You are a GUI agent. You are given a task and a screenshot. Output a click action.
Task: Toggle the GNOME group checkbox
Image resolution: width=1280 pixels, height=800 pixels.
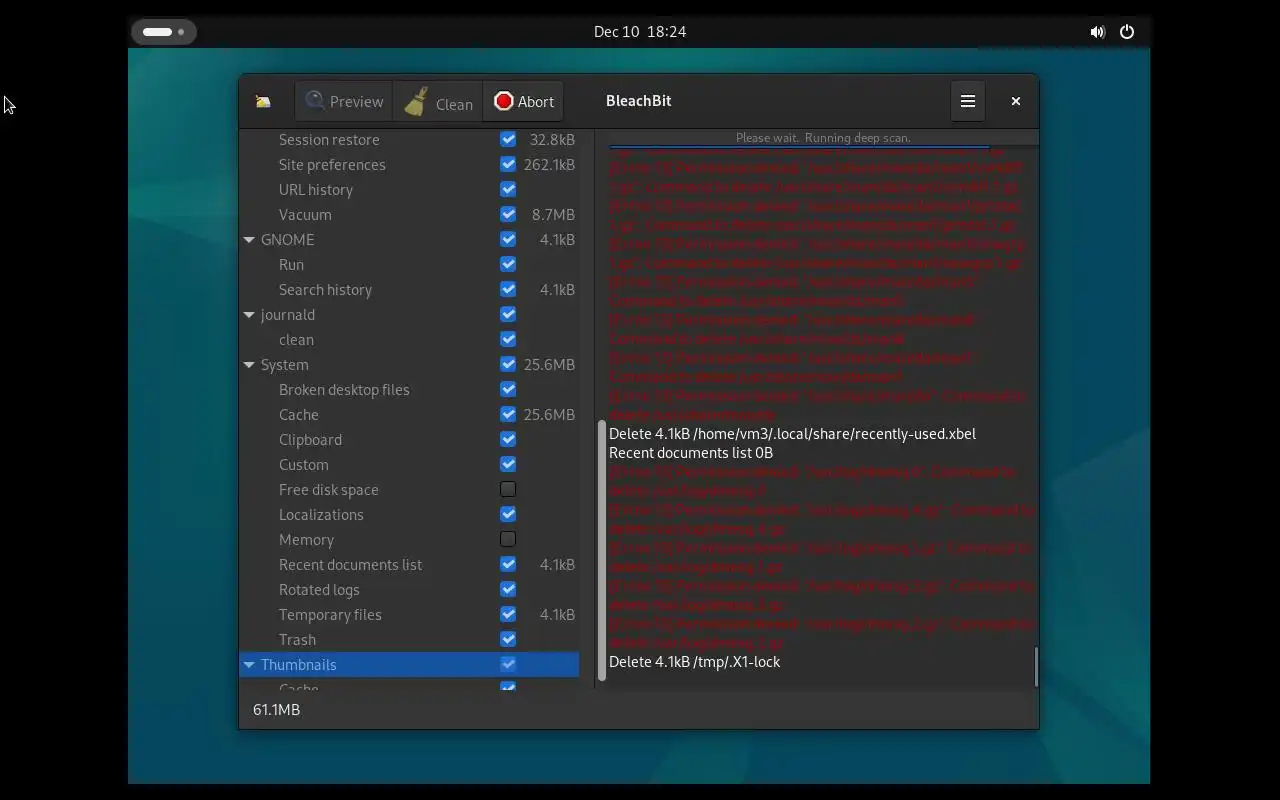tap(508, 239)
